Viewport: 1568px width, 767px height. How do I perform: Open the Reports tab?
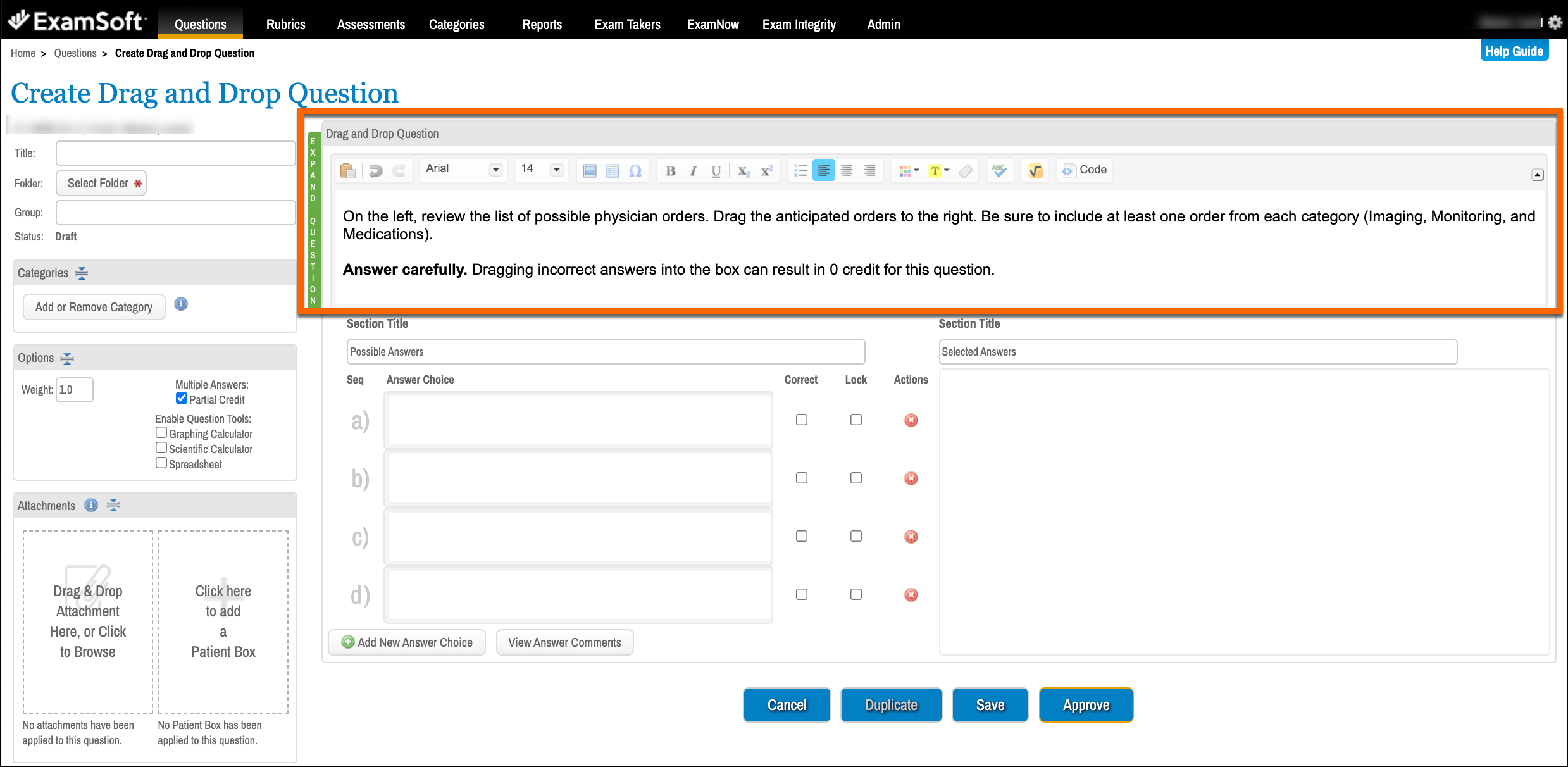(542, 24)
